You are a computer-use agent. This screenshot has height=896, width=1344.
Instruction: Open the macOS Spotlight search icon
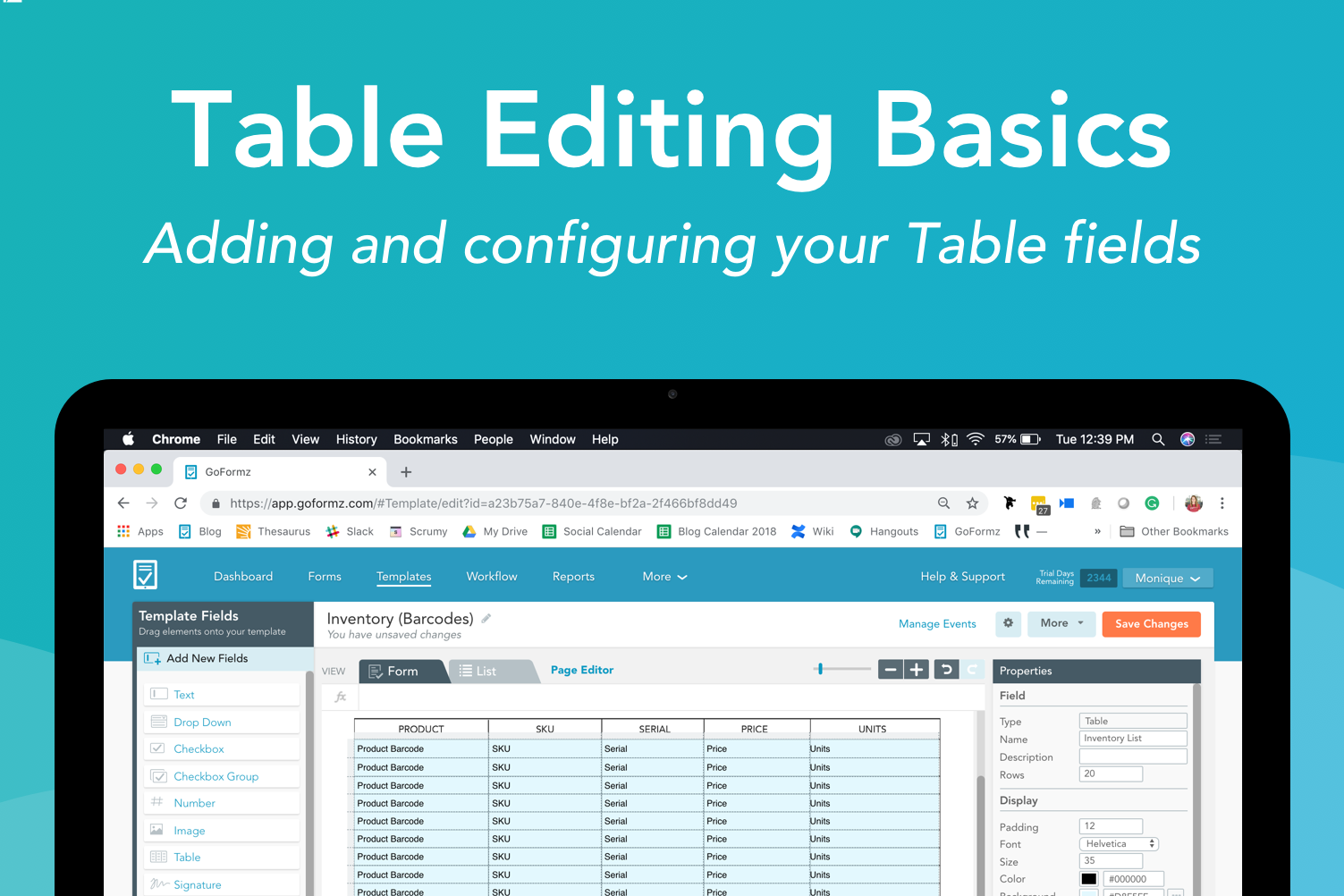point(1158,439)
